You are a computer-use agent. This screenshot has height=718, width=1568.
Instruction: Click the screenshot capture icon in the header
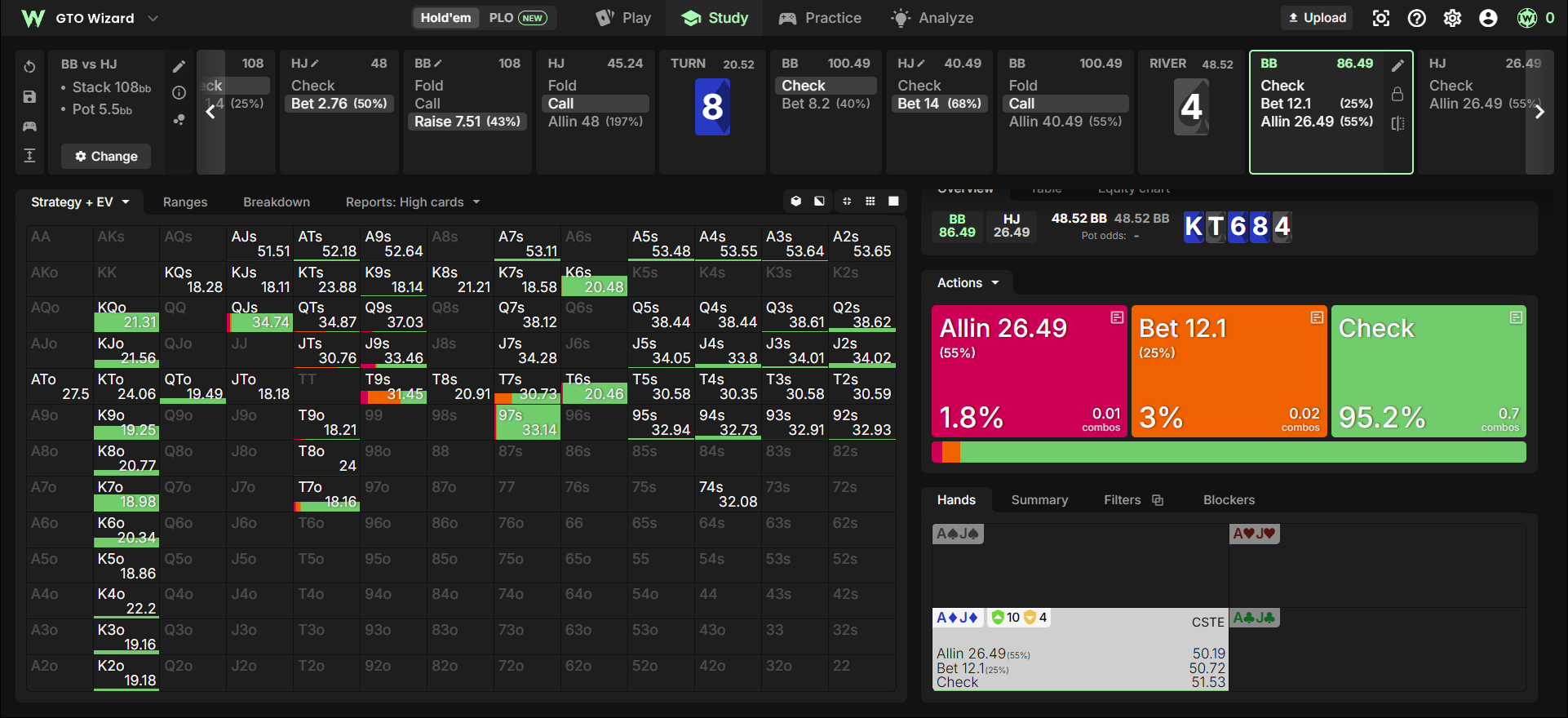(x=1381, y=18)
